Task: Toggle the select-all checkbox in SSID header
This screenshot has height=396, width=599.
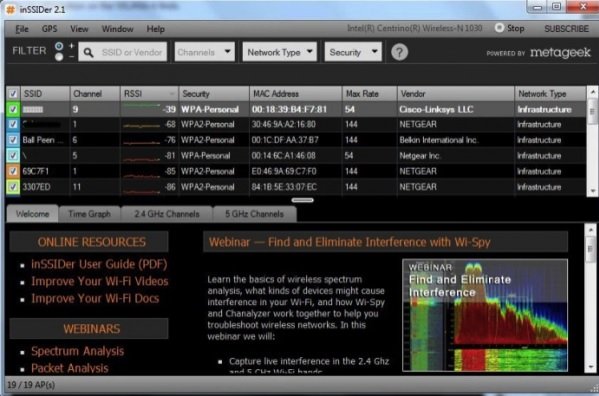Action: pos(13,94)
